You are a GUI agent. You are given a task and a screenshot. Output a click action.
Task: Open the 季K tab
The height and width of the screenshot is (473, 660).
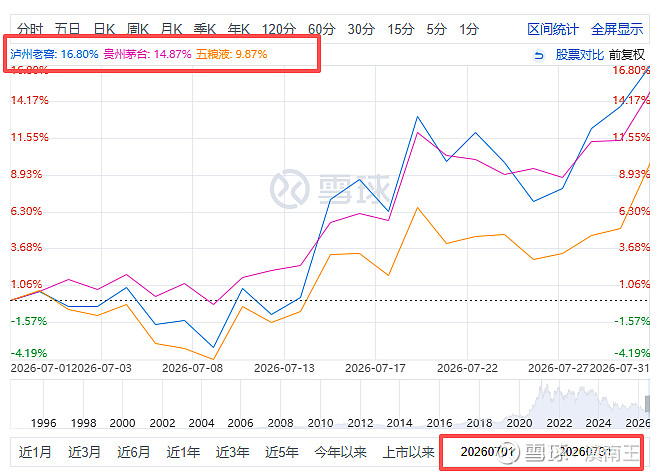[x=205, y=29]
